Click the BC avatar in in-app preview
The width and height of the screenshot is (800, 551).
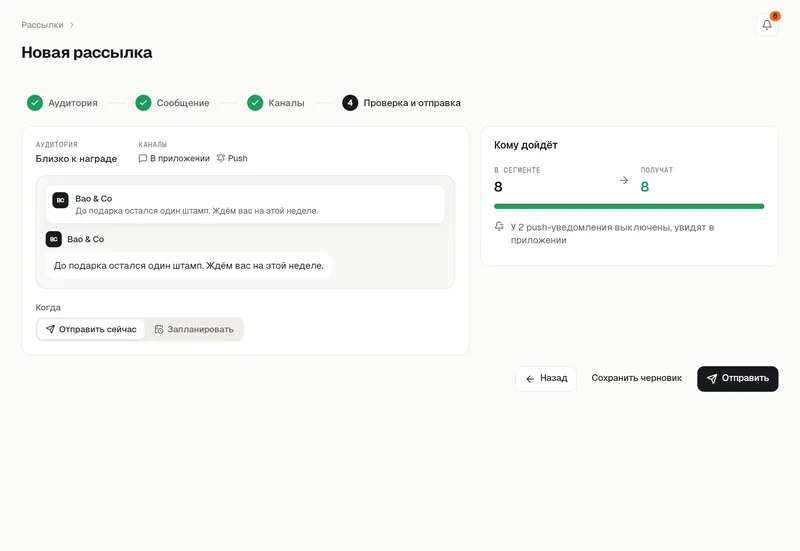[54, 239]
